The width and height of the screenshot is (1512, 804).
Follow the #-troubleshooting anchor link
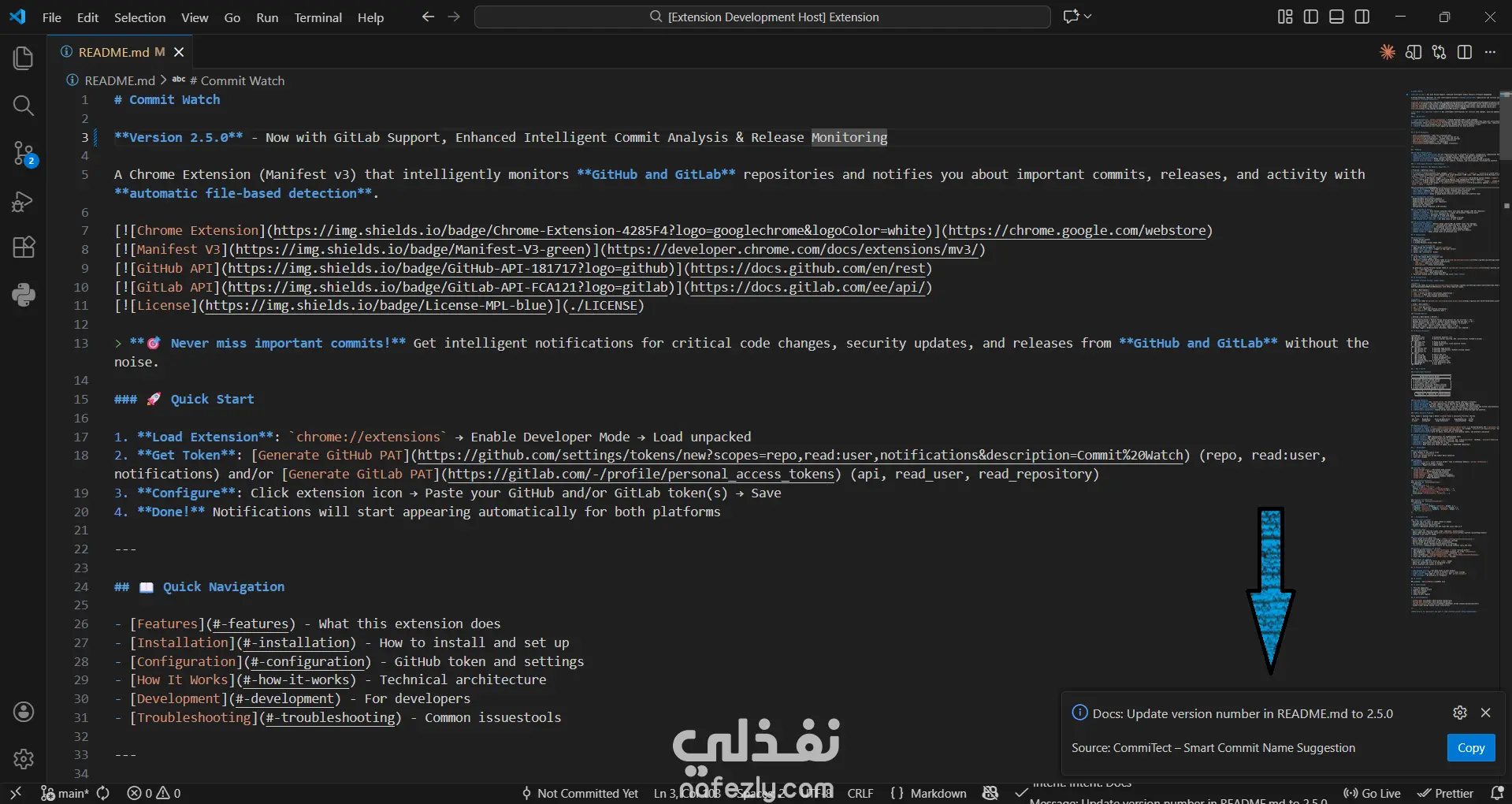click(x=330, y=717)
